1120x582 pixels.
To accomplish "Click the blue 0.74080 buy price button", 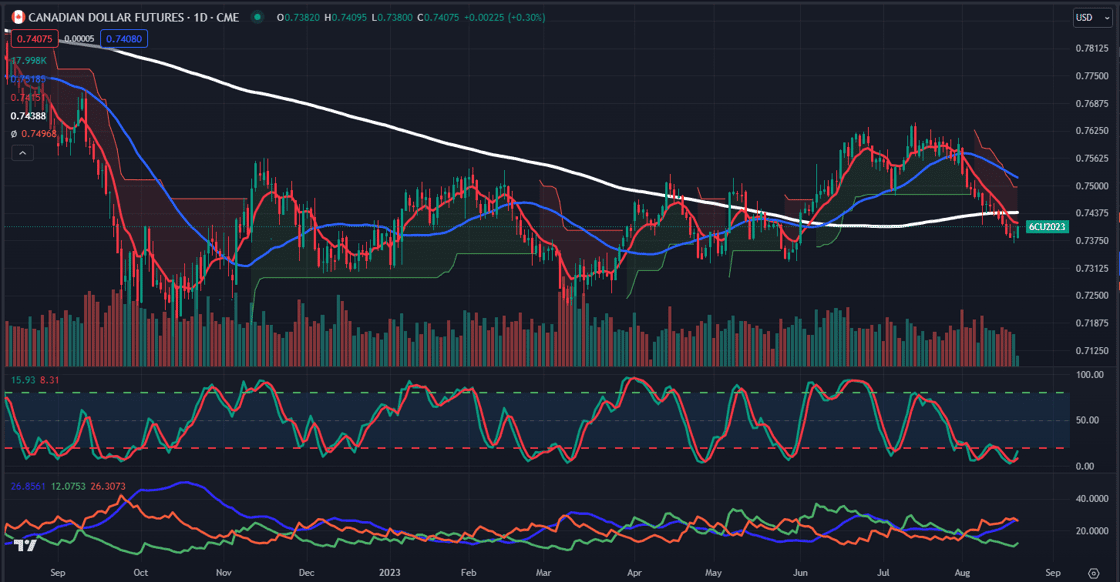I will (x=124, y=39).
